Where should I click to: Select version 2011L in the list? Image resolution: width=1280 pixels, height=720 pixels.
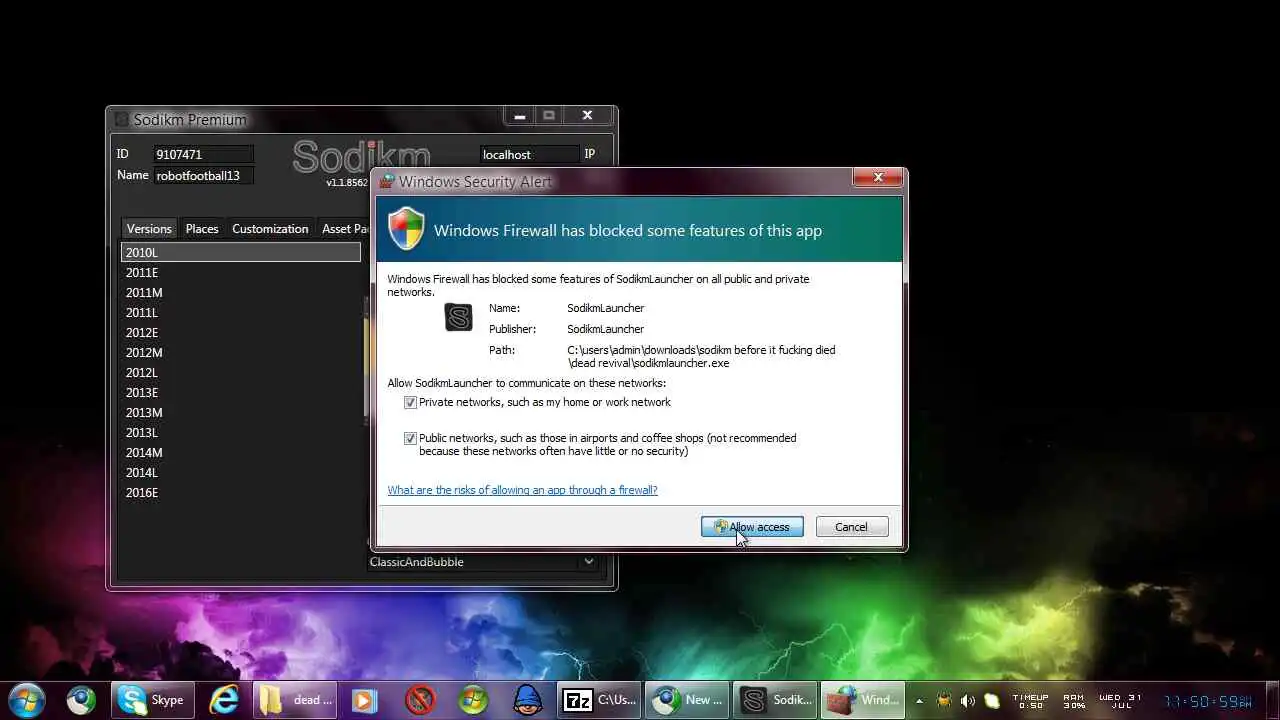pyautogui.click(x=241, y=313)
